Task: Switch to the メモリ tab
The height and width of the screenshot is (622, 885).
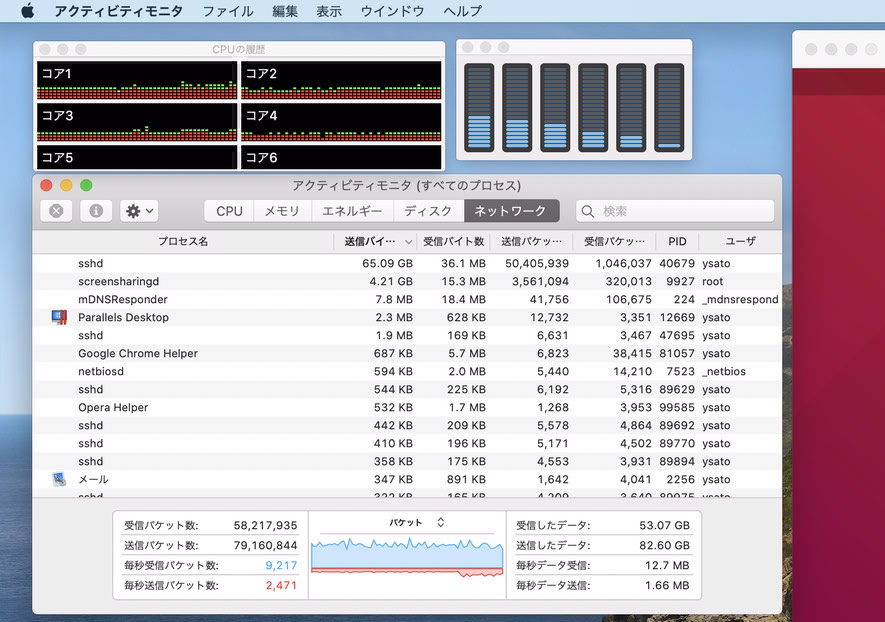Action: [x=282, y=211]
